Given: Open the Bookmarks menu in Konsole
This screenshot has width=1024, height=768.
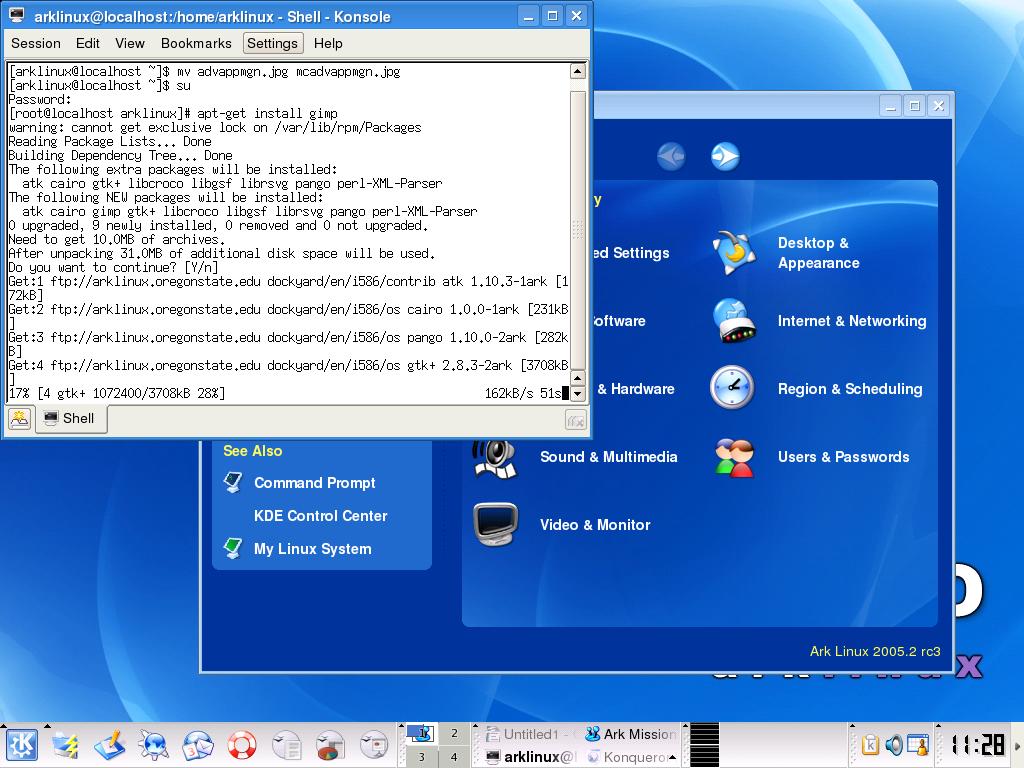Looking at the screenshot, I should click(x=196, y=43).
